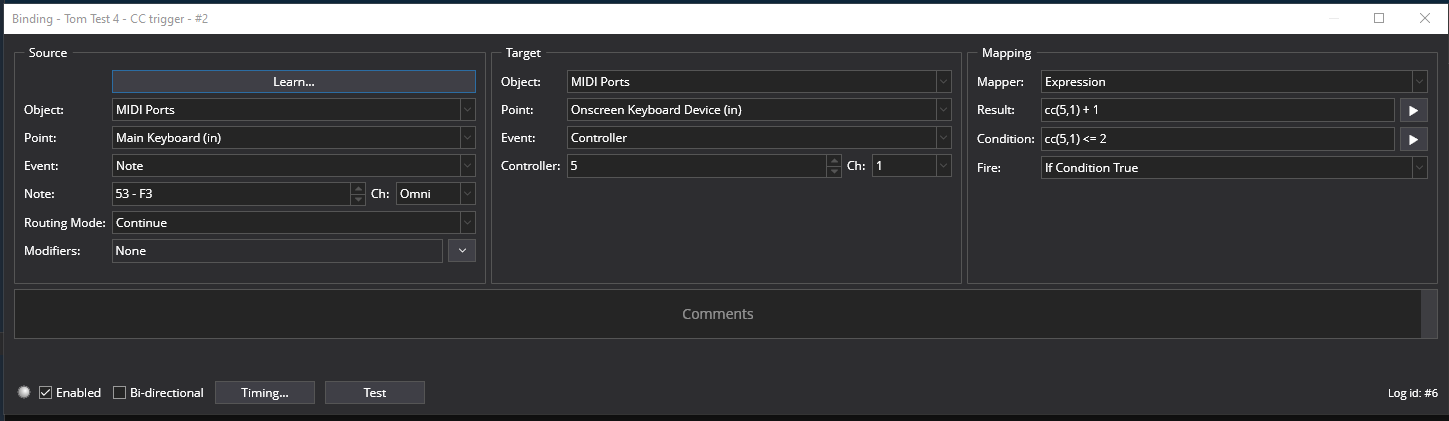Enable the Bi-directional checkbox

point(120,393)
